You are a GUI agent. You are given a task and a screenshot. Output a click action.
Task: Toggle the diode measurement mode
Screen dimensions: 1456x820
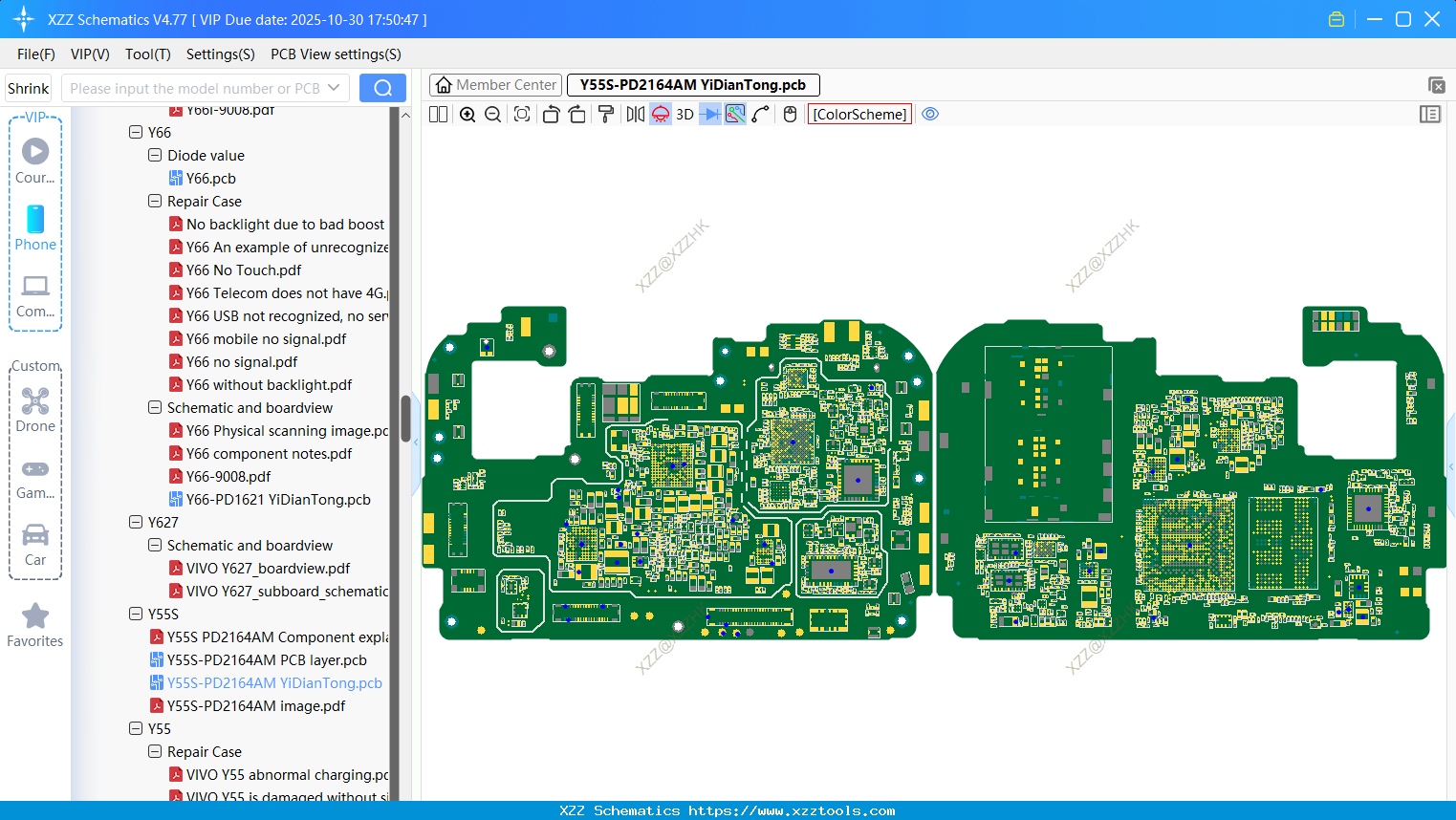[711, 114]
